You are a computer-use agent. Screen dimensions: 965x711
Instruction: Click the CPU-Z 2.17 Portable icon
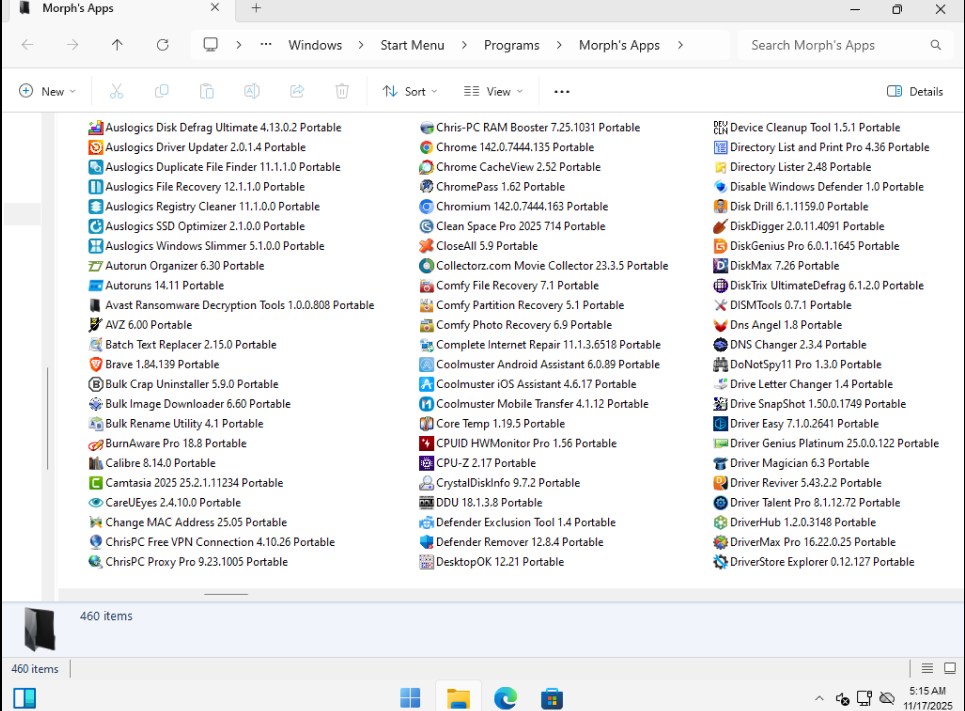(427, 463)
